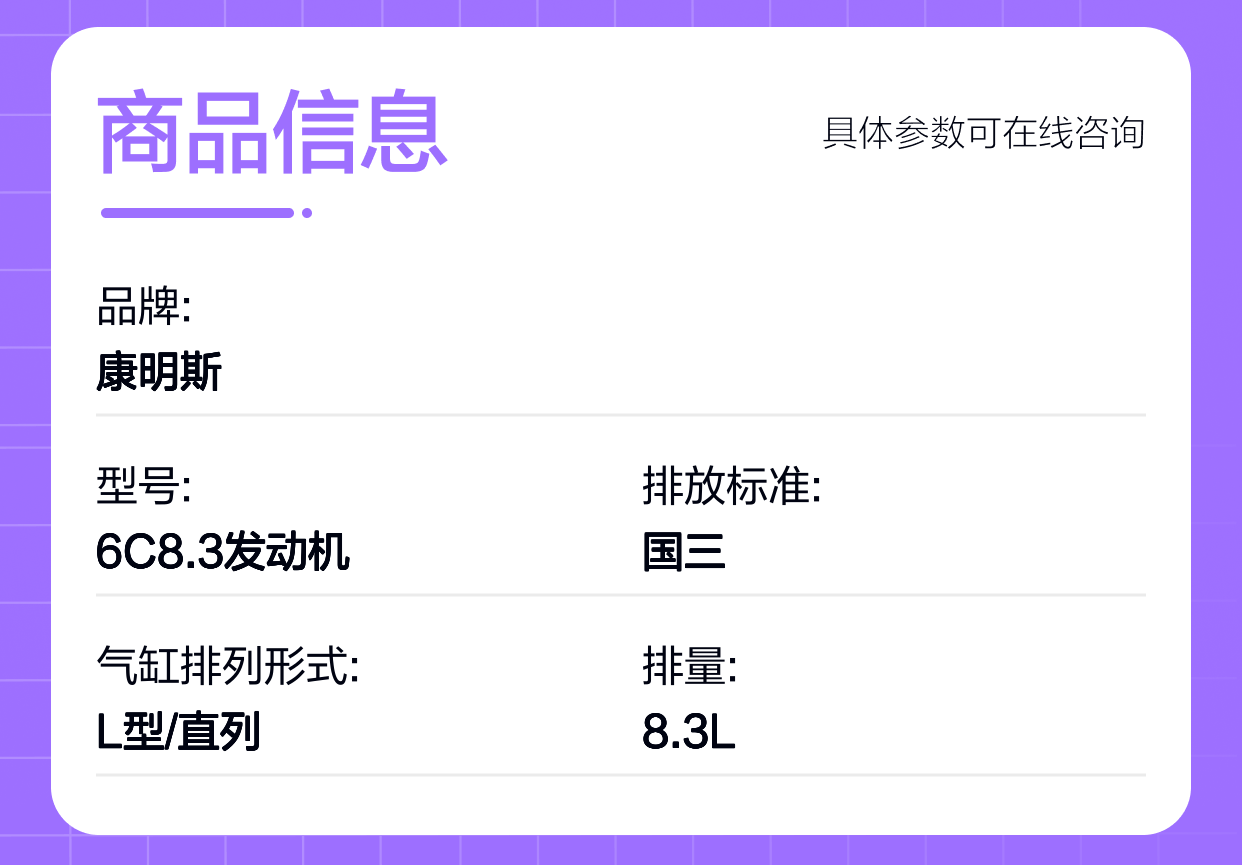
Task: Click the 发动机 characters in the model value
Action: tap(287, 553)
